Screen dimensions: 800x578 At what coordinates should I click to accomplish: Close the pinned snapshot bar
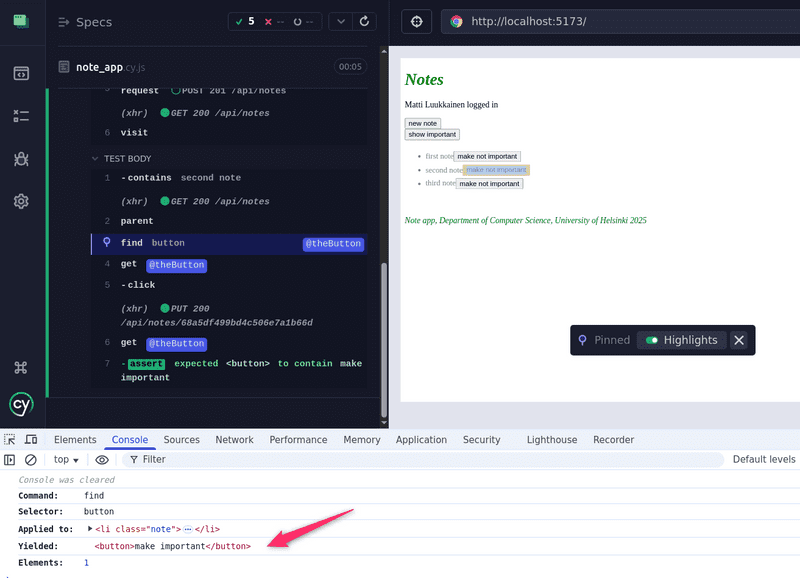pos(739,340)
